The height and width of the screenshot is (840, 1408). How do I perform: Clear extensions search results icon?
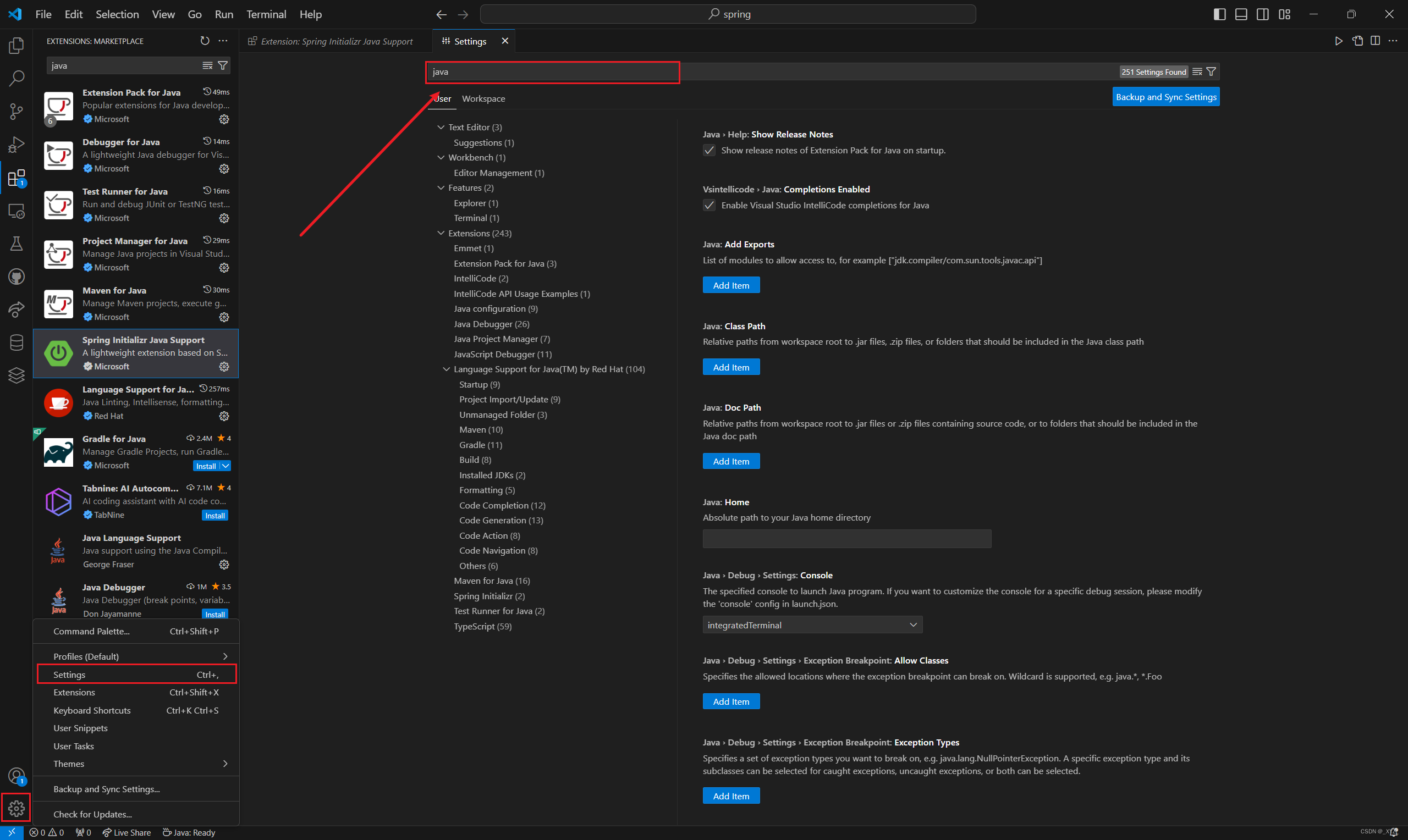click(x=208, y=65)
